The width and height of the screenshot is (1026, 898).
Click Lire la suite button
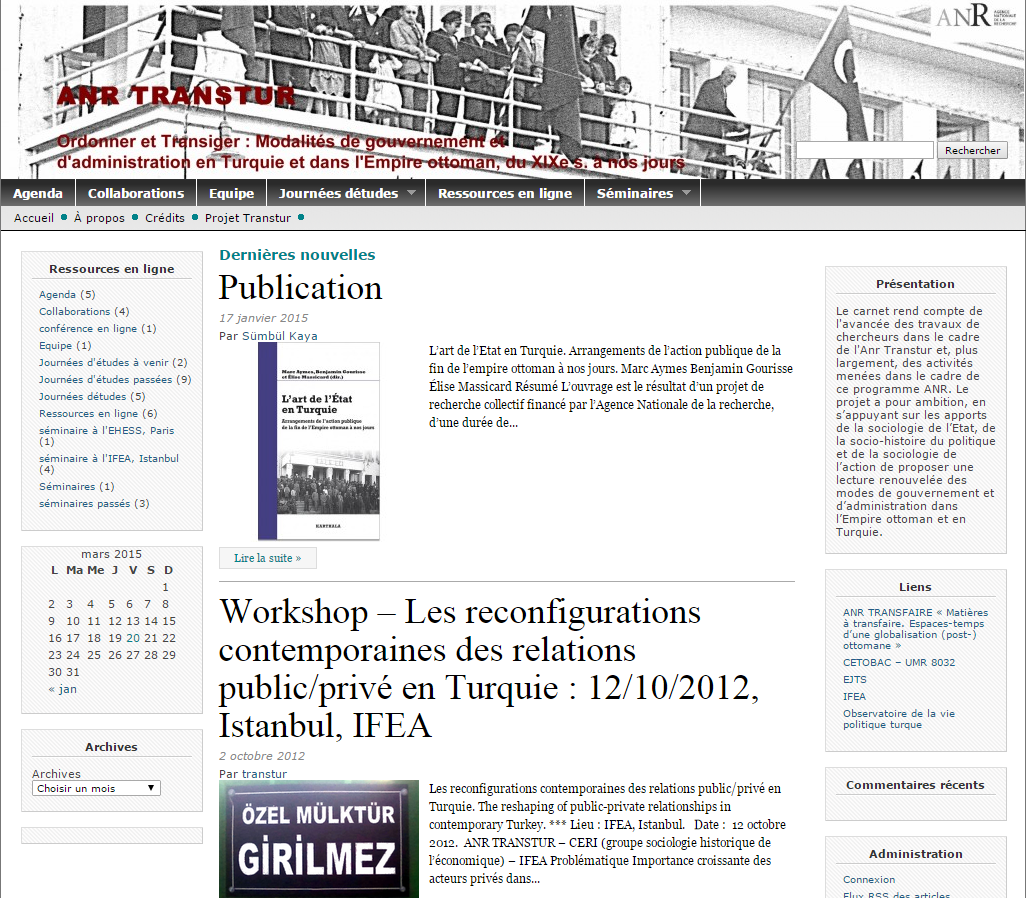click(268, 558)
